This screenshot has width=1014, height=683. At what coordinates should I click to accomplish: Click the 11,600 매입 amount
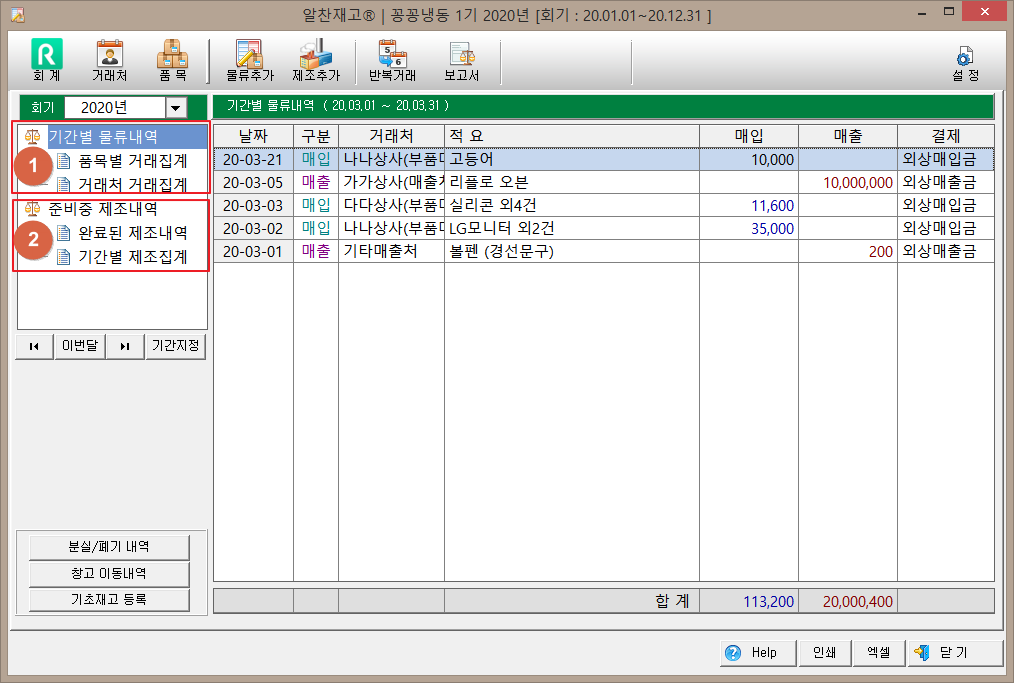(x=772, y=206)
